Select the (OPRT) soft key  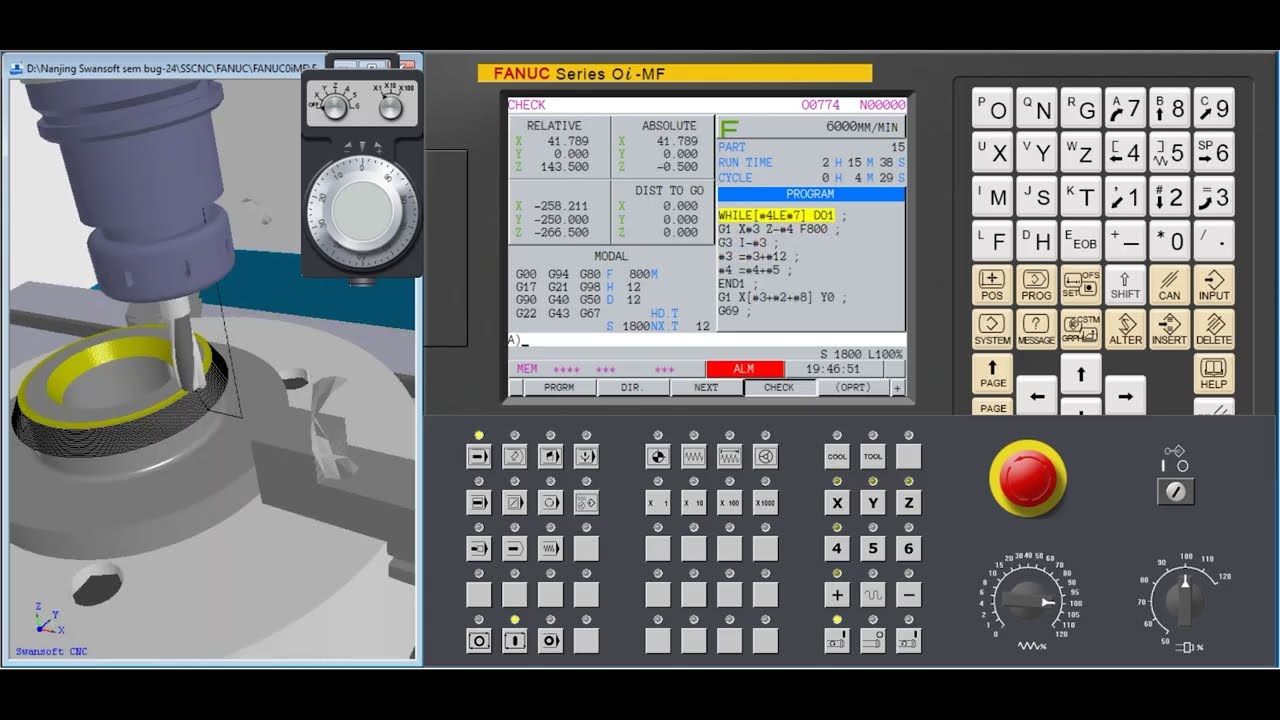[853, 388]
